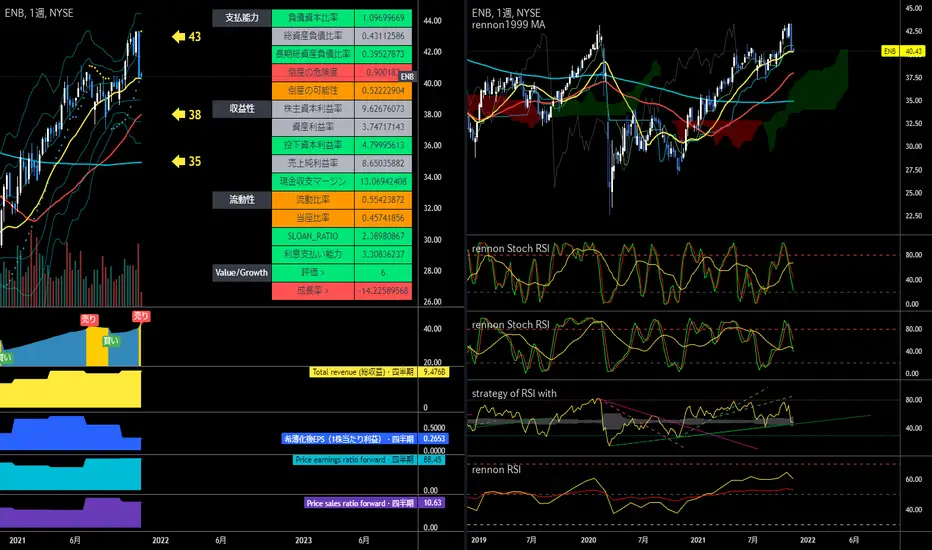Select the rennon1999 MA indicator legend
Image resolution: width=932 pixels, height=550 pixels.
click(x=508, y=25)
